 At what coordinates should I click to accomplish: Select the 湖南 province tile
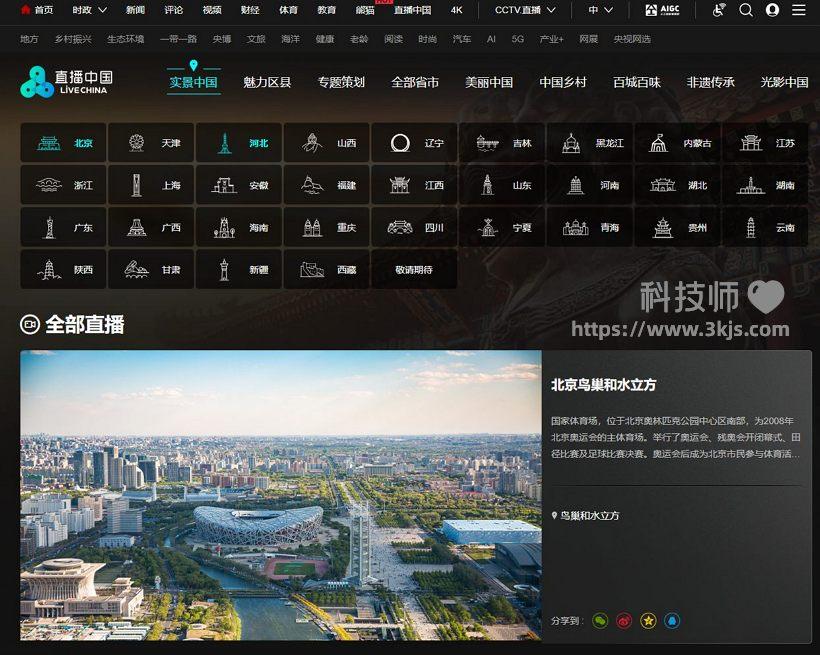[x=766, y=185]
